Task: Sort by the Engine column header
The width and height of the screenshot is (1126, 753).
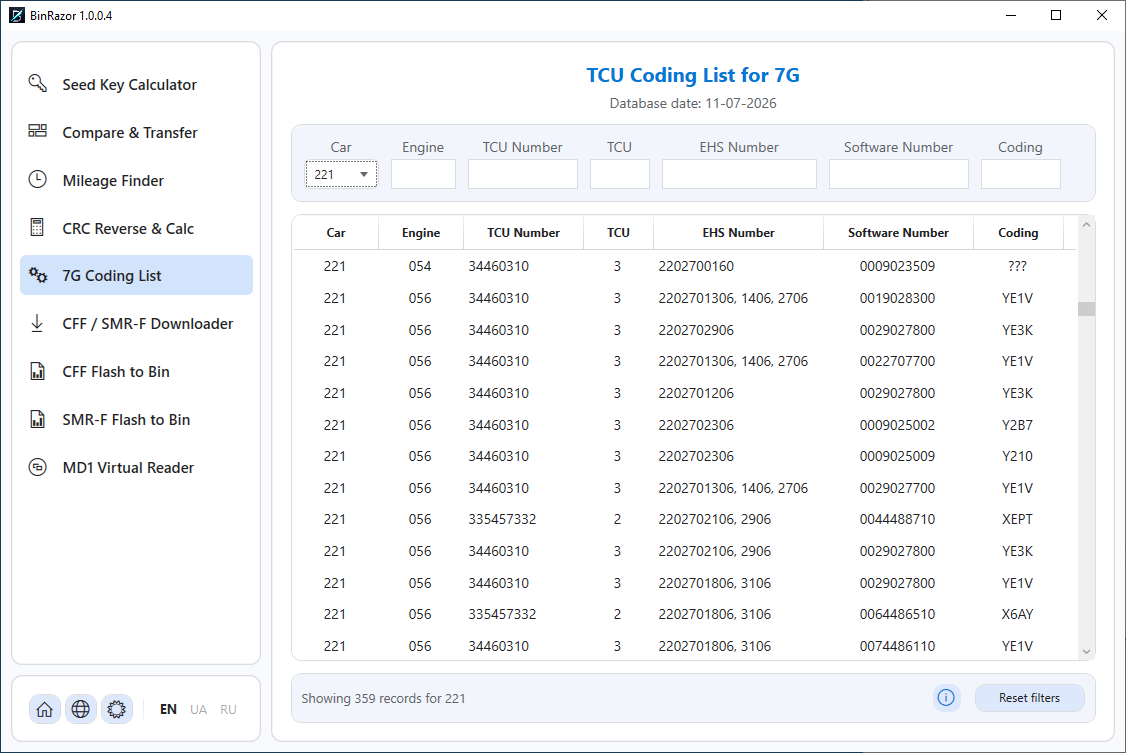Action: click(421, 233)
